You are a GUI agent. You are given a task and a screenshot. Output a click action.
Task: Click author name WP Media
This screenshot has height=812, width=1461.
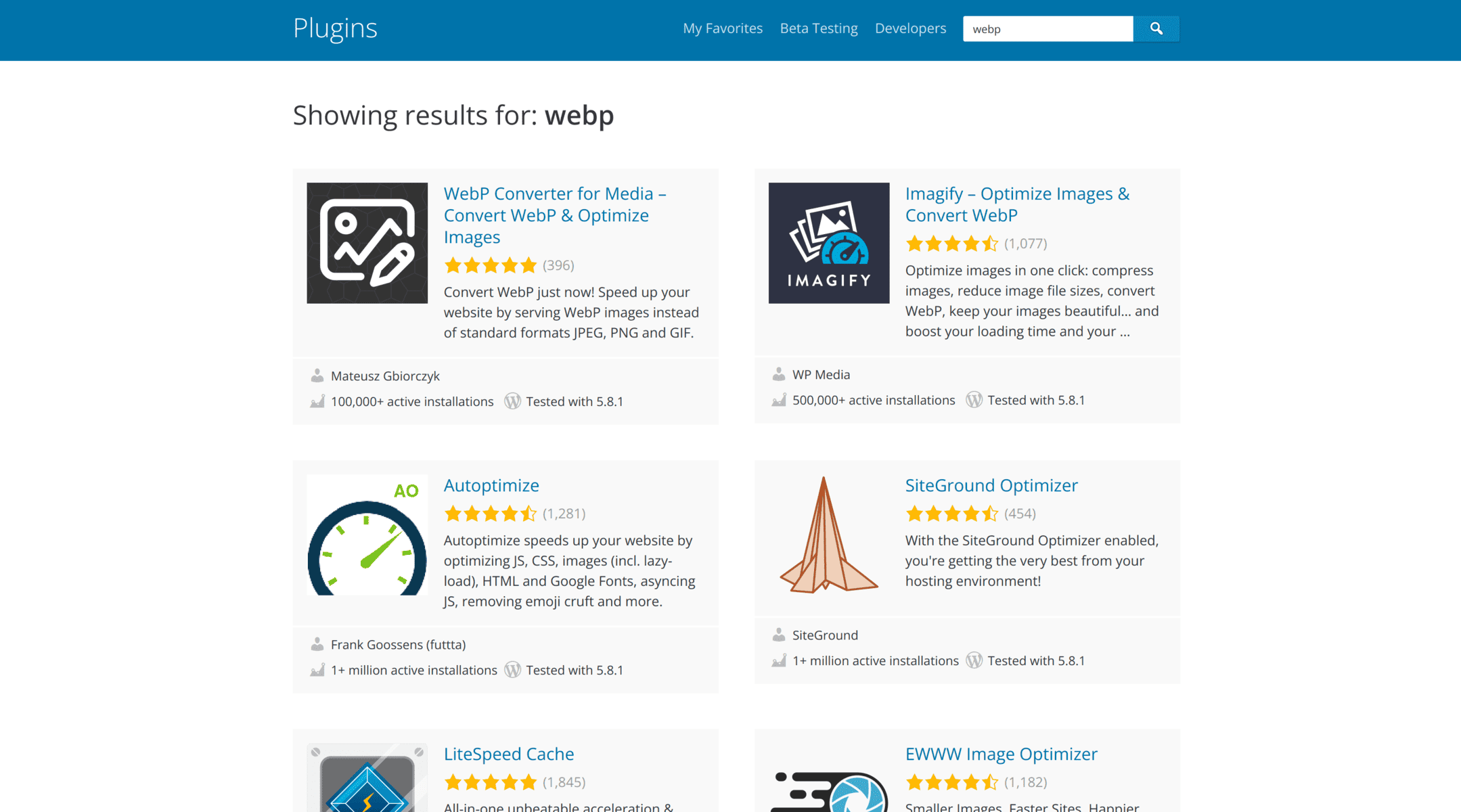point(821,374)
